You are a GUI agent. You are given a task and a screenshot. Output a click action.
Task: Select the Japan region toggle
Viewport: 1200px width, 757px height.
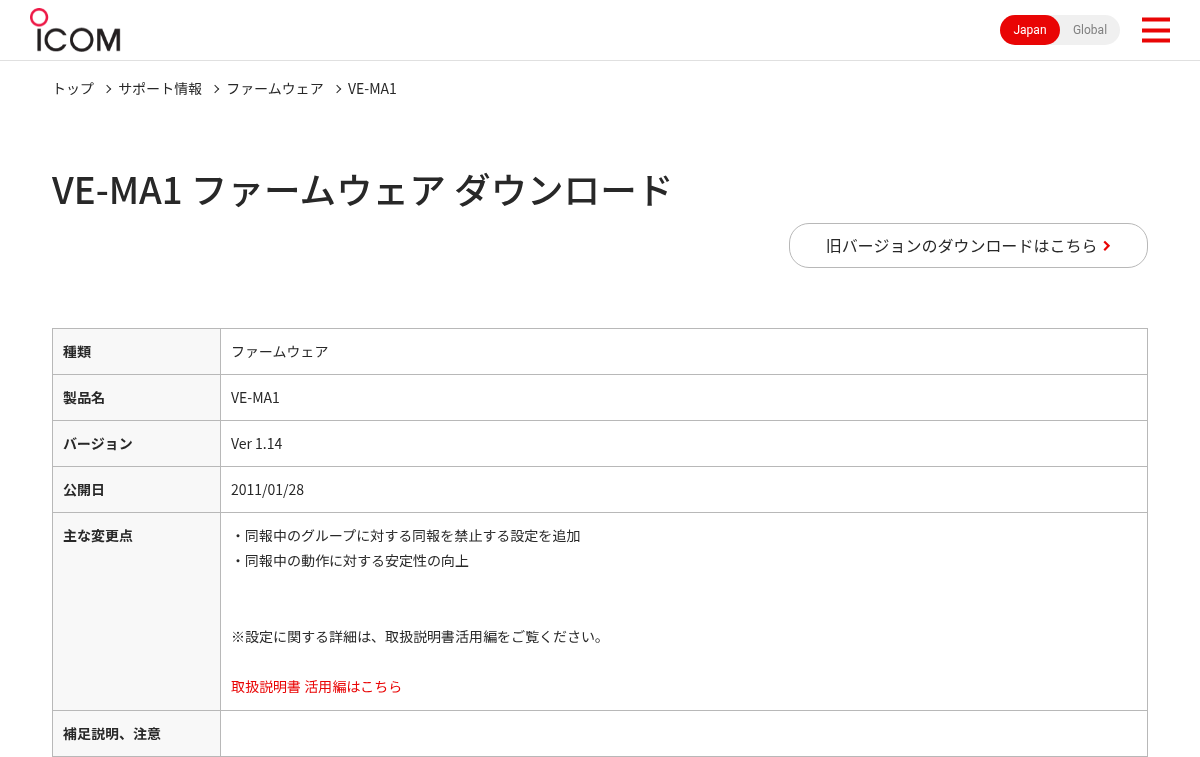[1030, 30]
